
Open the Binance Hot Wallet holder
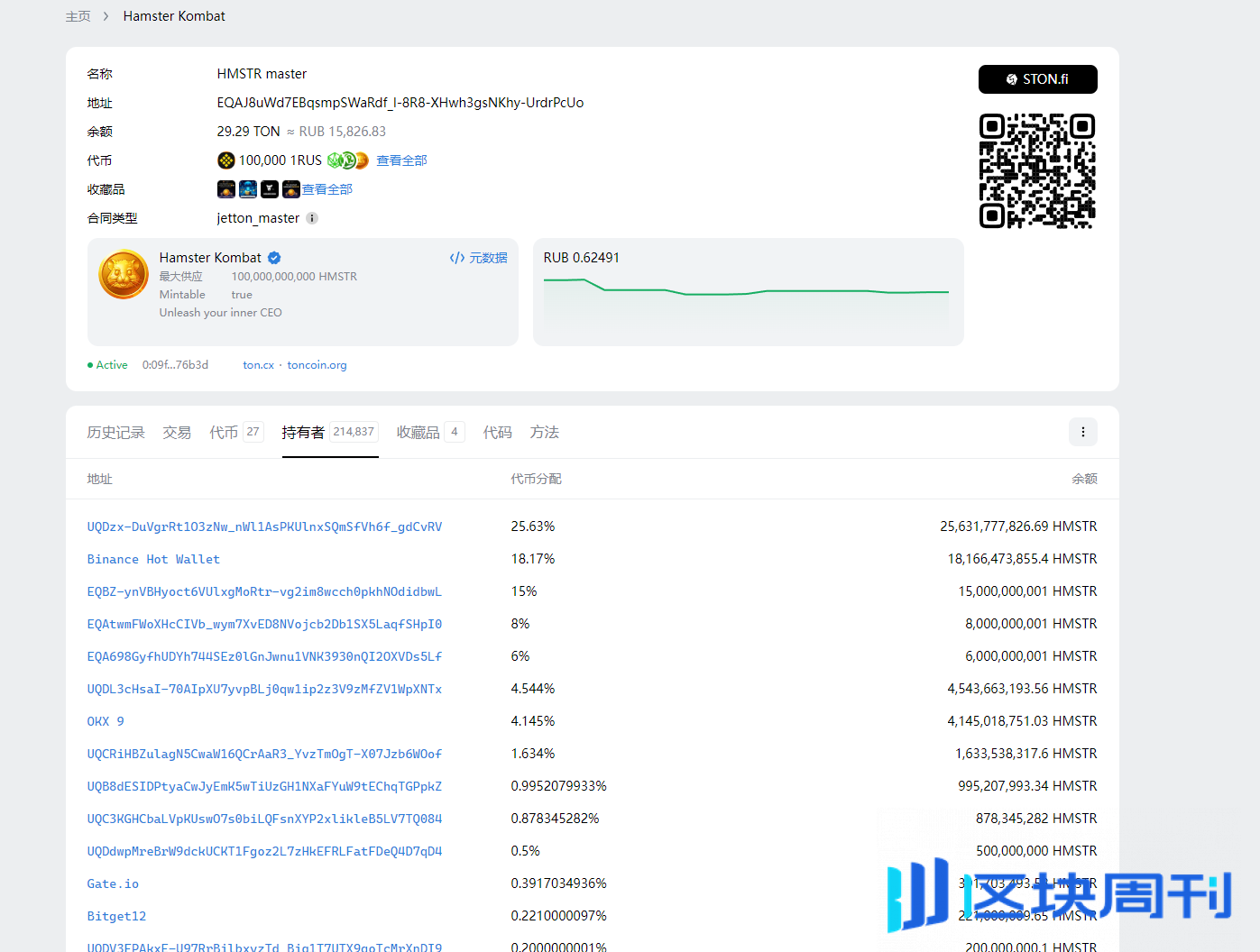(153, 559)
